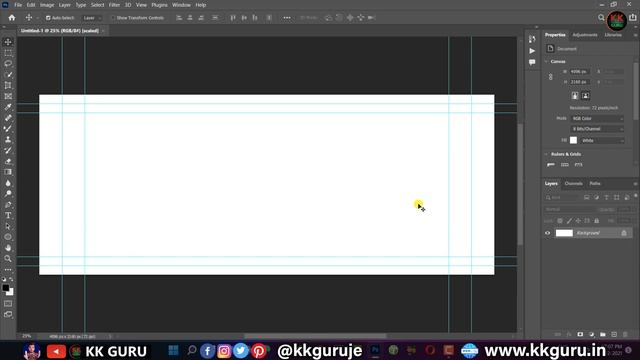Viewport: 640px width, 360px height.
Task: Toggle the Auto-Select checkbox
Action: coord(48,18)
